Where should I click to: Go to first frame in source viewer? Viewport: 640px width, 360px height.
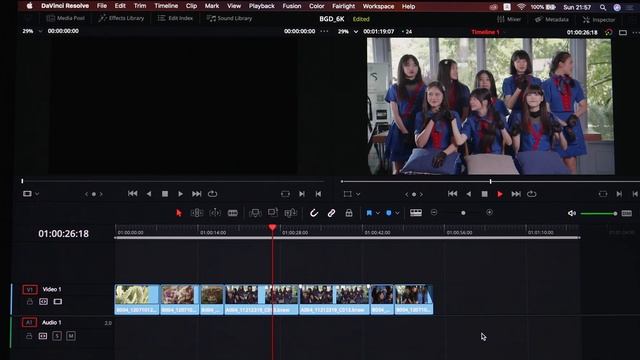click(132, 193)
